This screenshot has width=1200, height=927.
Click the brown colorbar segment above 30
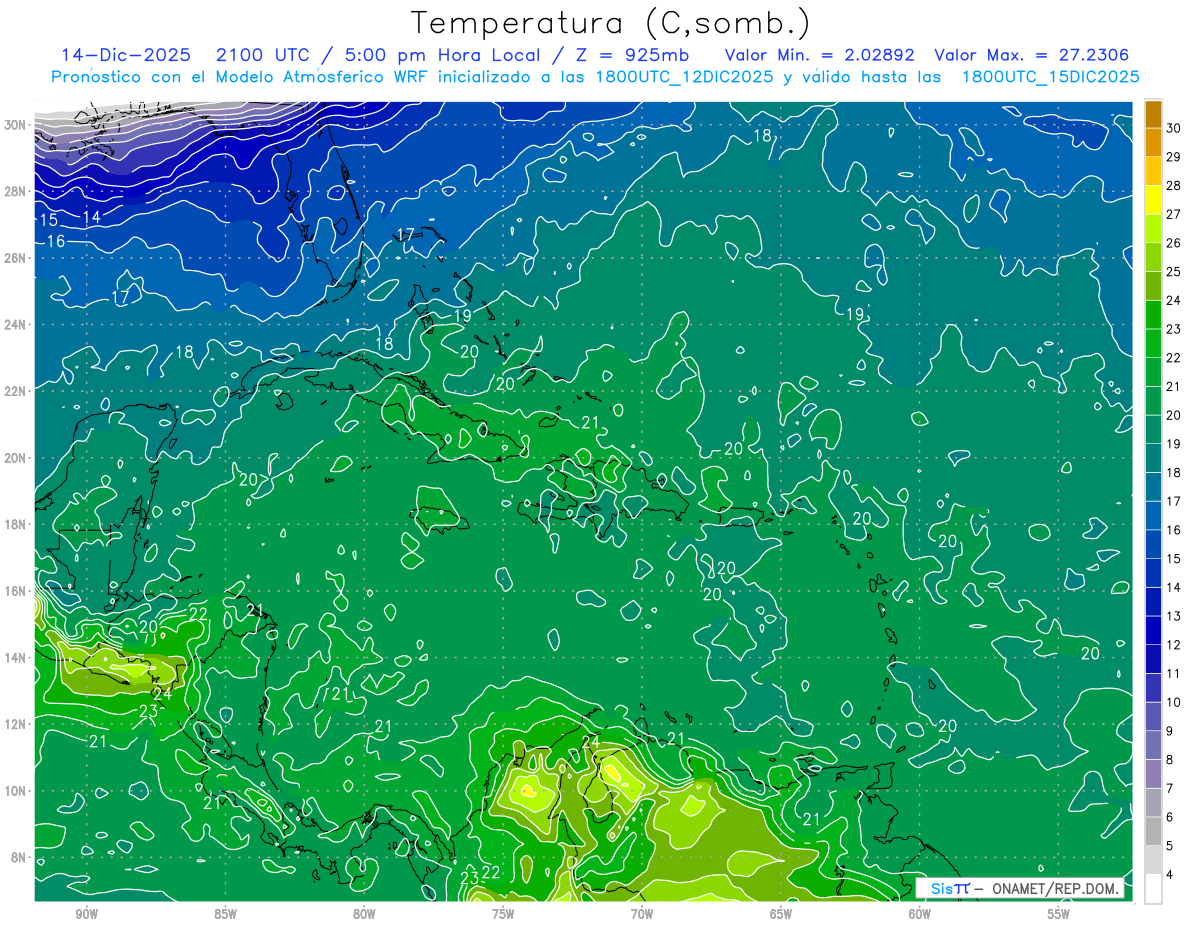coord(1154,114)
